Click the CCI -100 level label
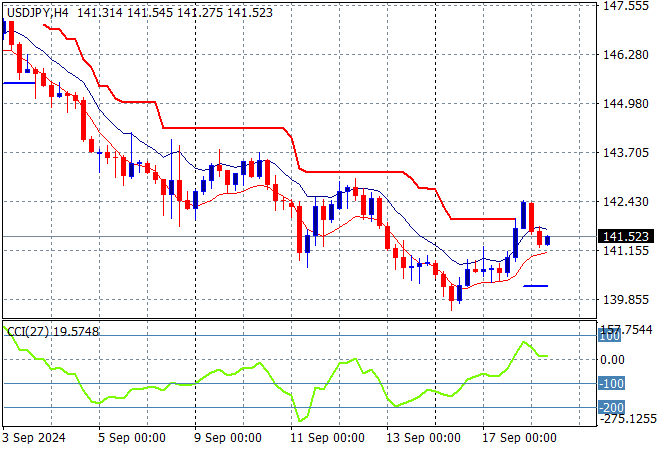The width and height of the screenshot is (660, 450). 611,383
